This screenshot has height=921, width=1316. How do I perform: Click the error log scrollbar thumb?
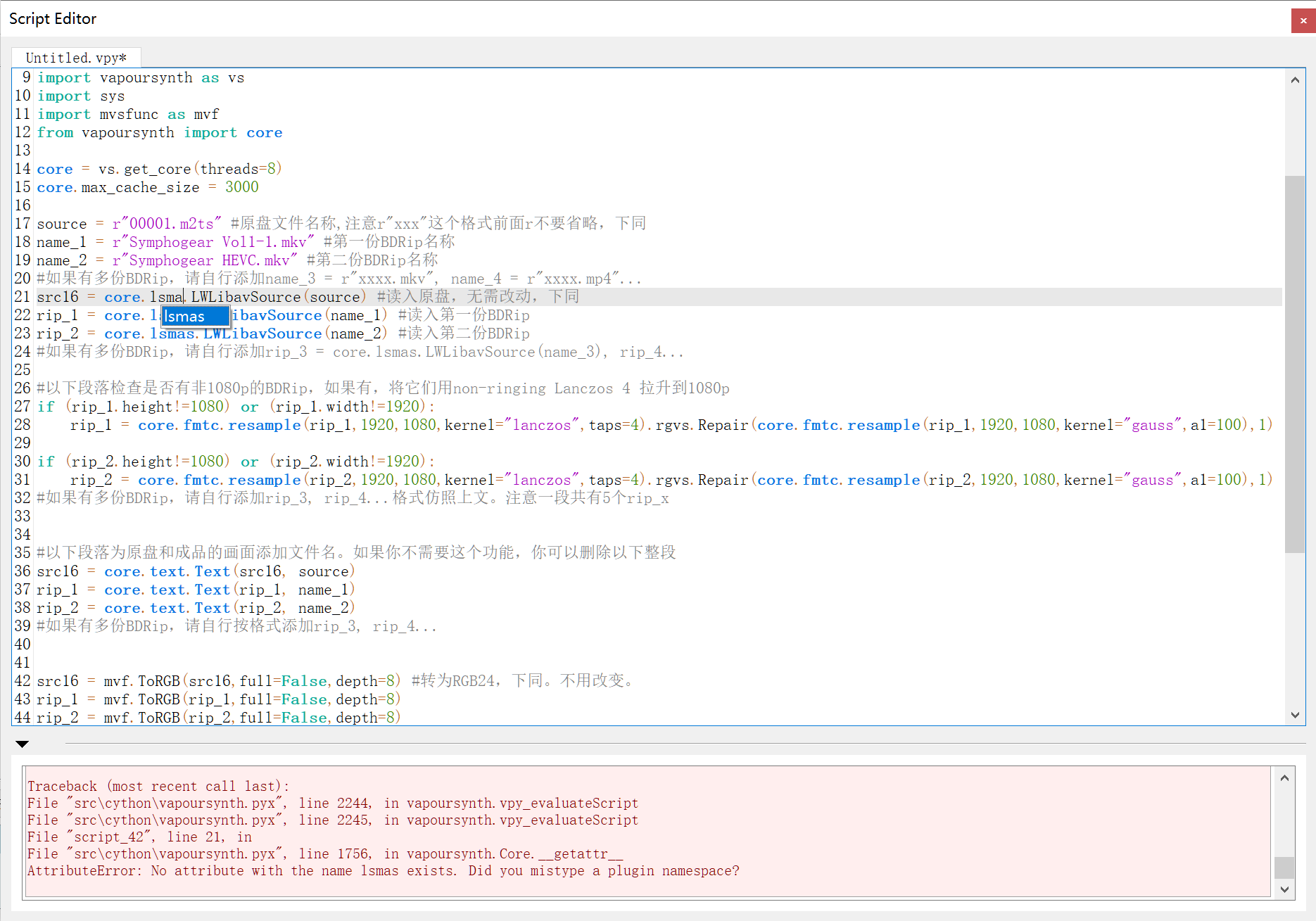point(1284,868)
